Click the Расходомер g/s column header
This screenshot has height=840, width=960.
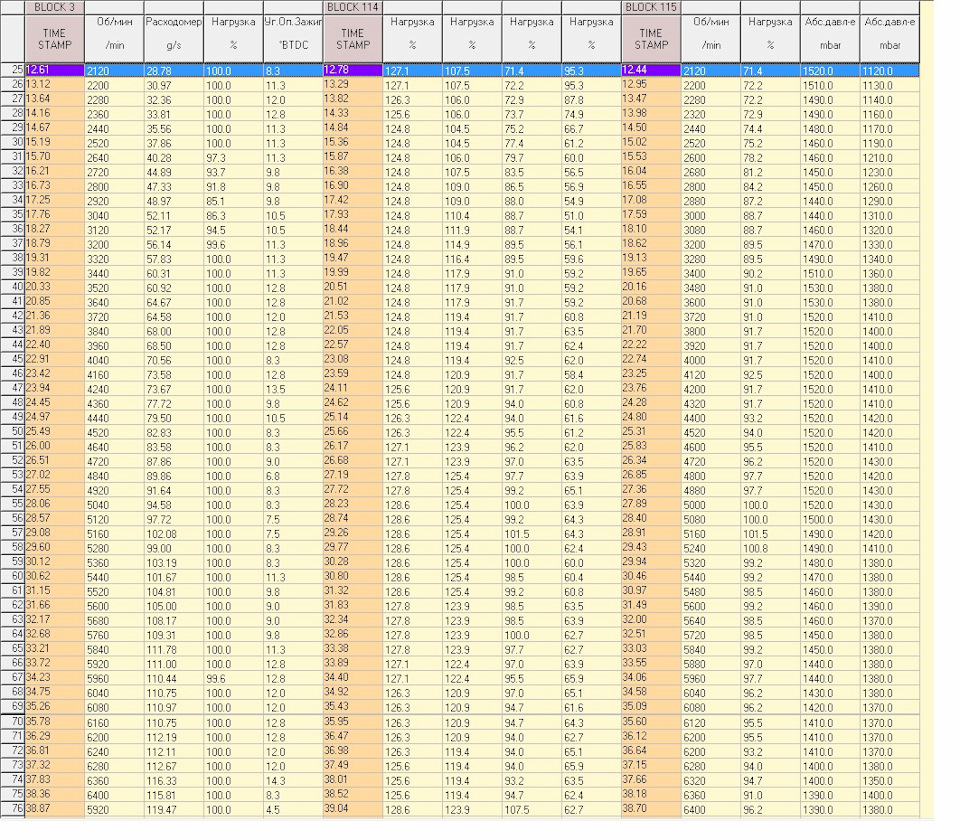173,39
